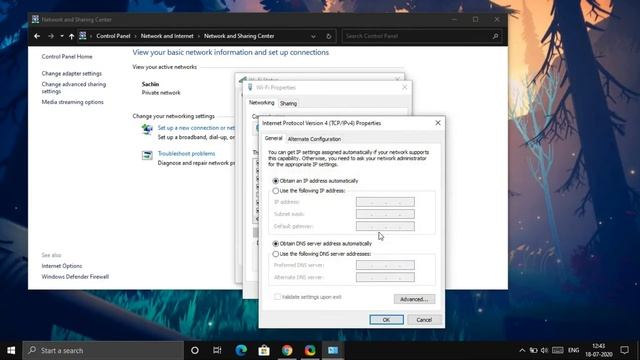This screenshot has height=360, width=640.
Task: Confirm with OK in IPv4 Properties
Action: pyautogui.click(x=386, y=320)
